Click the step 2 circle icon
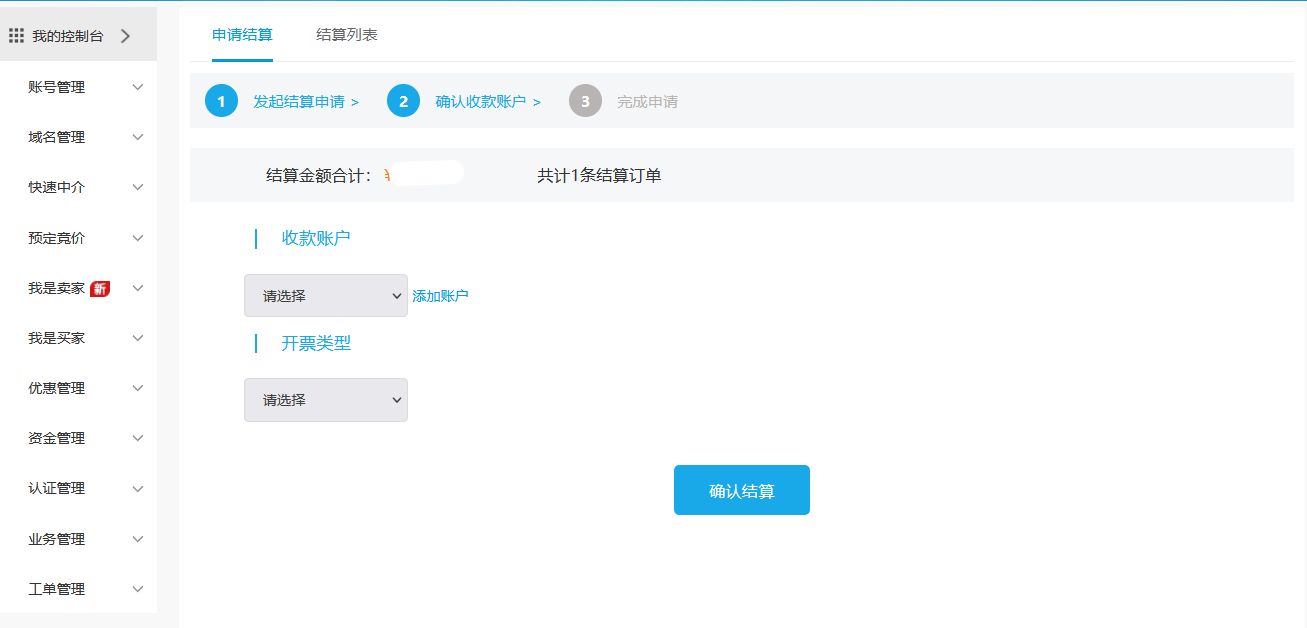The height and width of the screenshot is (628, 1307). [x=403, y=101]
